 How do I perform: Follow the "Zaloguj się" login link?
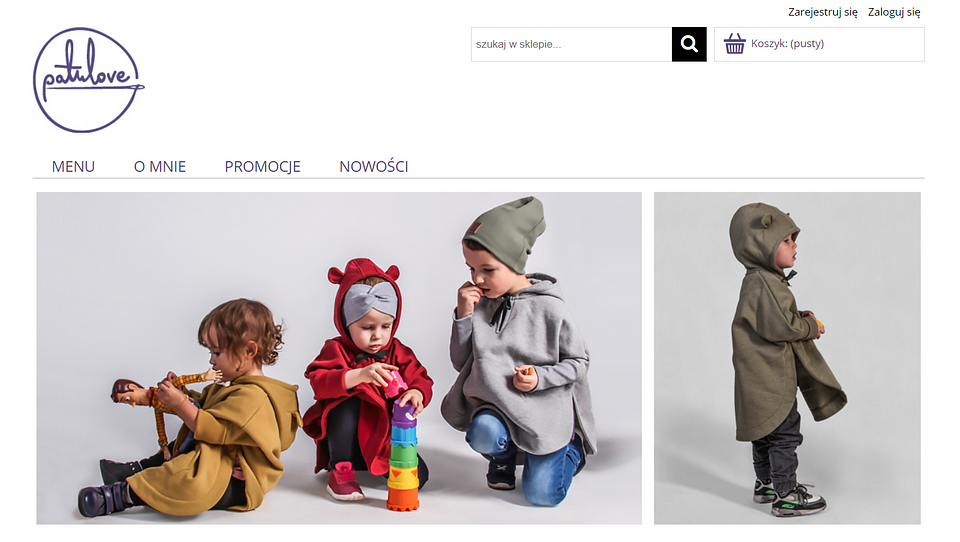tap(894, 12)
